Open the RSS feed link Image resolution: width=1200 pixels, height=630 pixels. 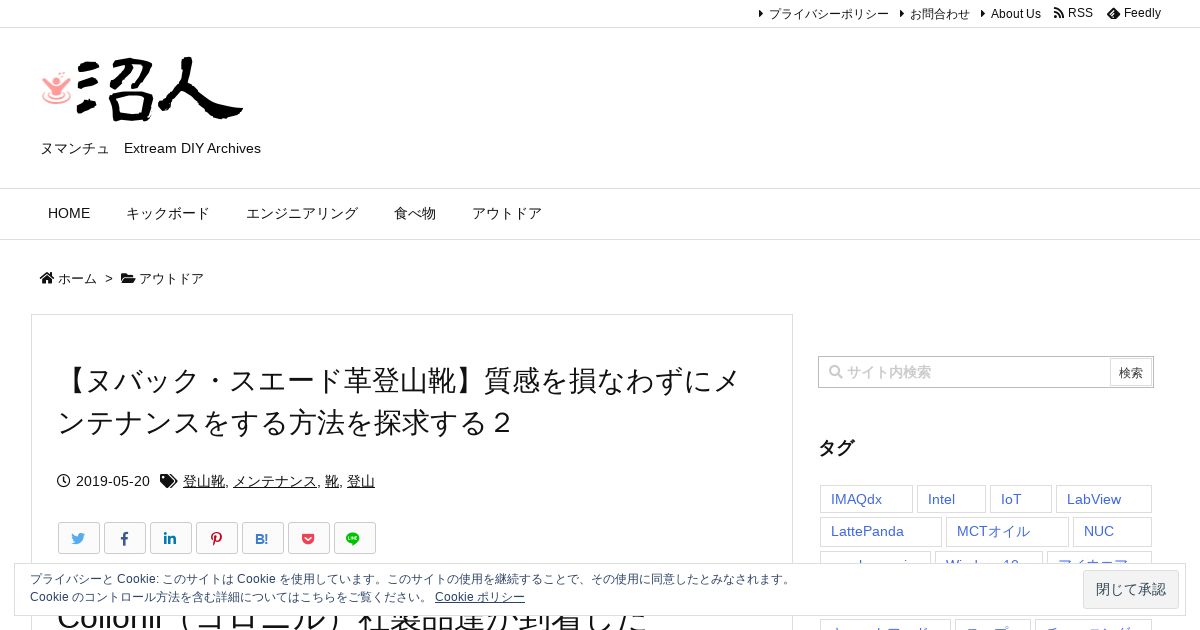pos(1073,13)
